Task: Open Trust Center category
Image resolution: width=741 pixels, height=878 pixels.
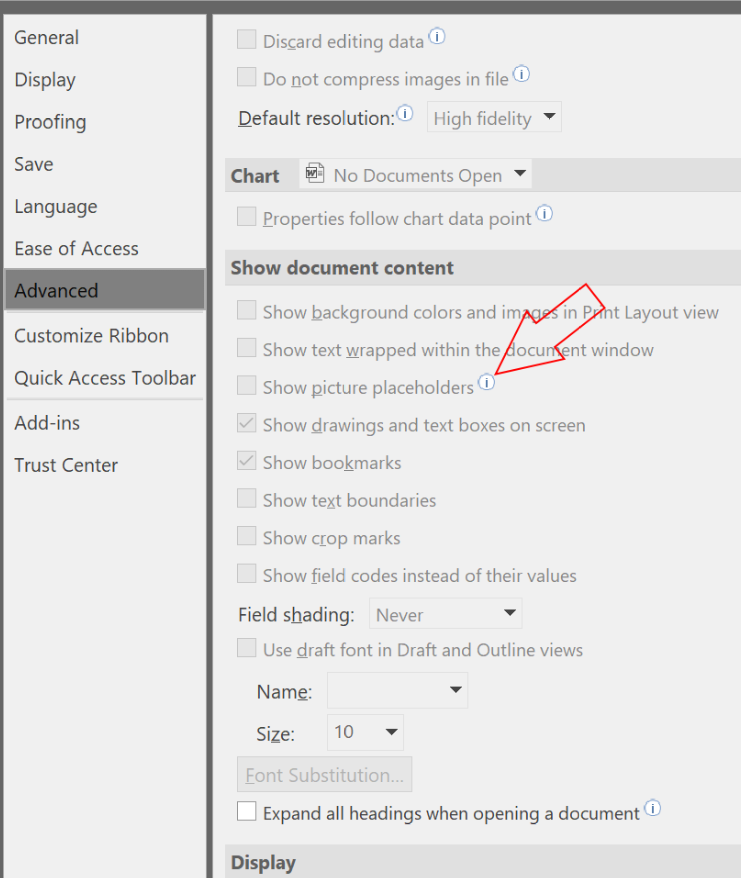Action: pyautogui.click(x=105, y=465)
